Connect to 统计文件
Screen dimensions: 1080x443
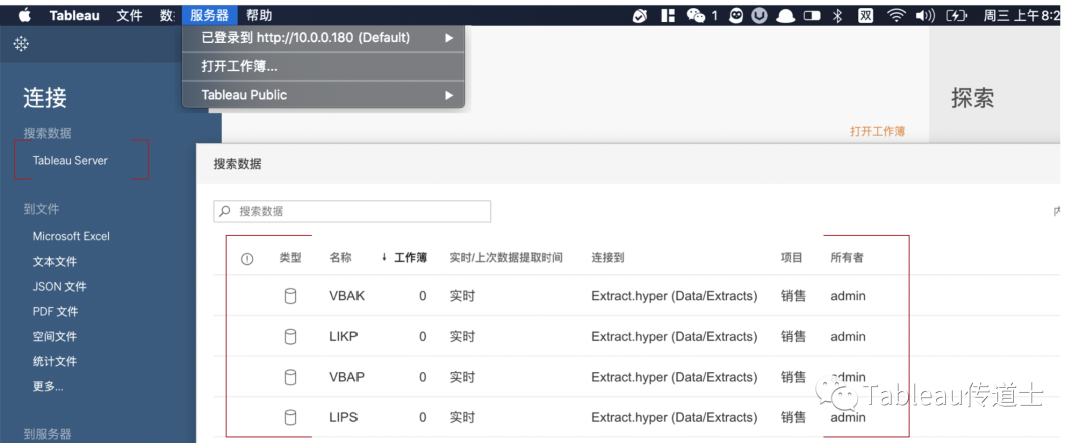coord(54,361)
